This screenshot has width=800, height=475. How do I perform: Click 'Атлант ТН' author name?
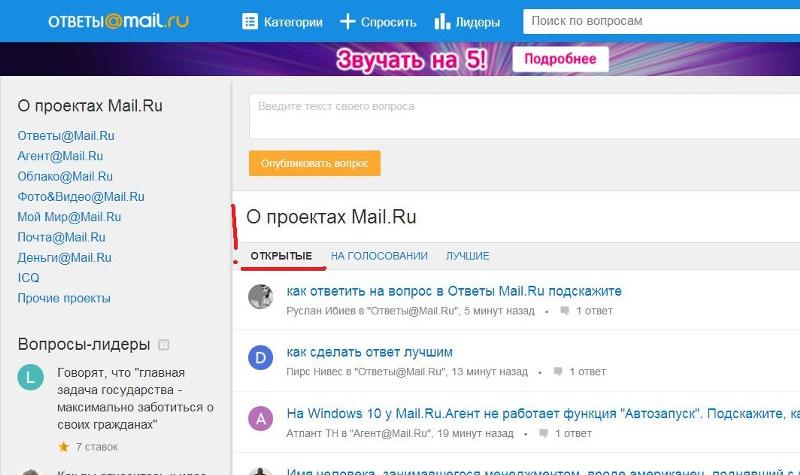(312, 433)
